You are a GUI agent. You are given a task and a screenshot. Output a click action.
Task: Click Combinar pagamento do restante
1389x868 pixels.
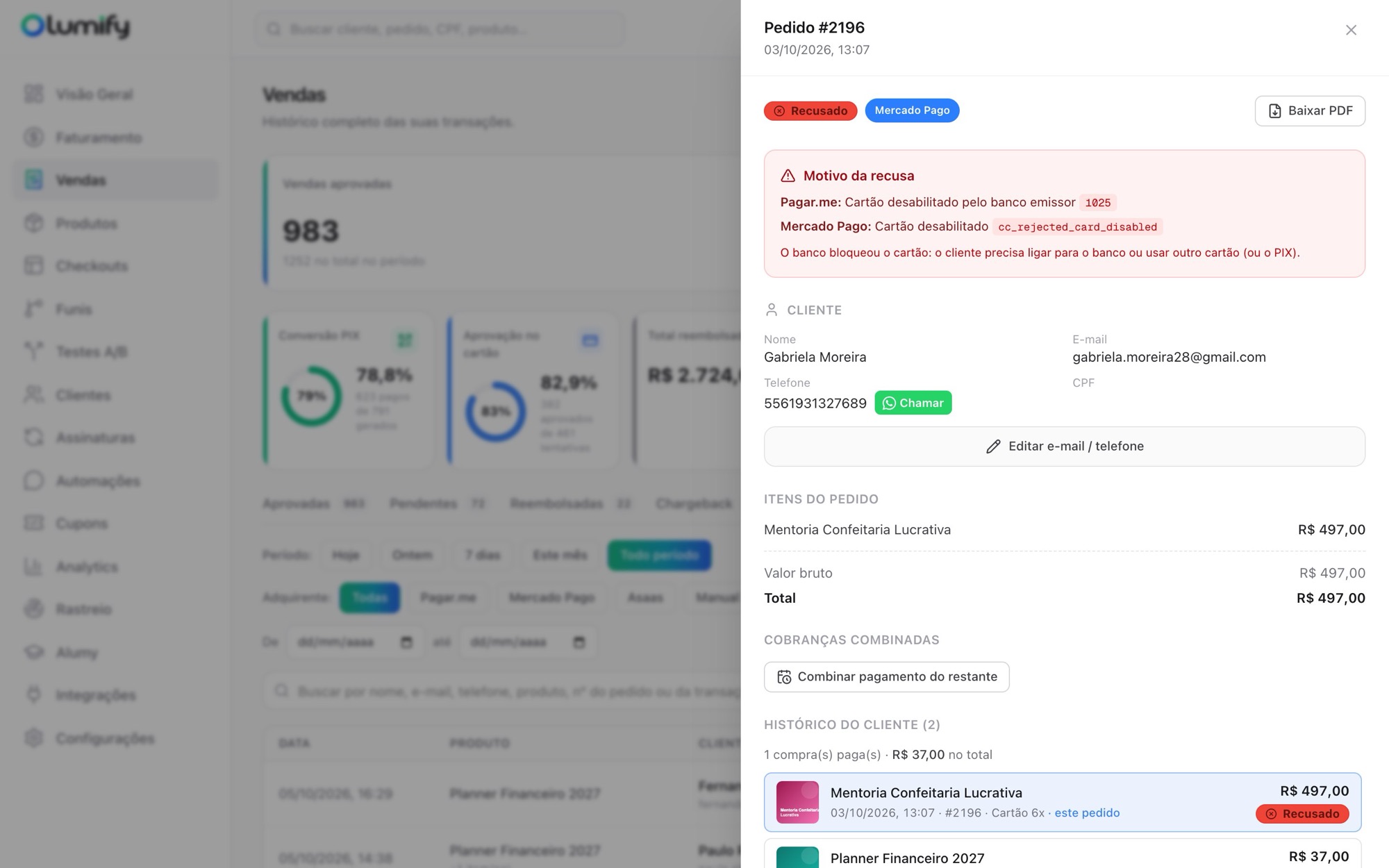tap(886, 677)
